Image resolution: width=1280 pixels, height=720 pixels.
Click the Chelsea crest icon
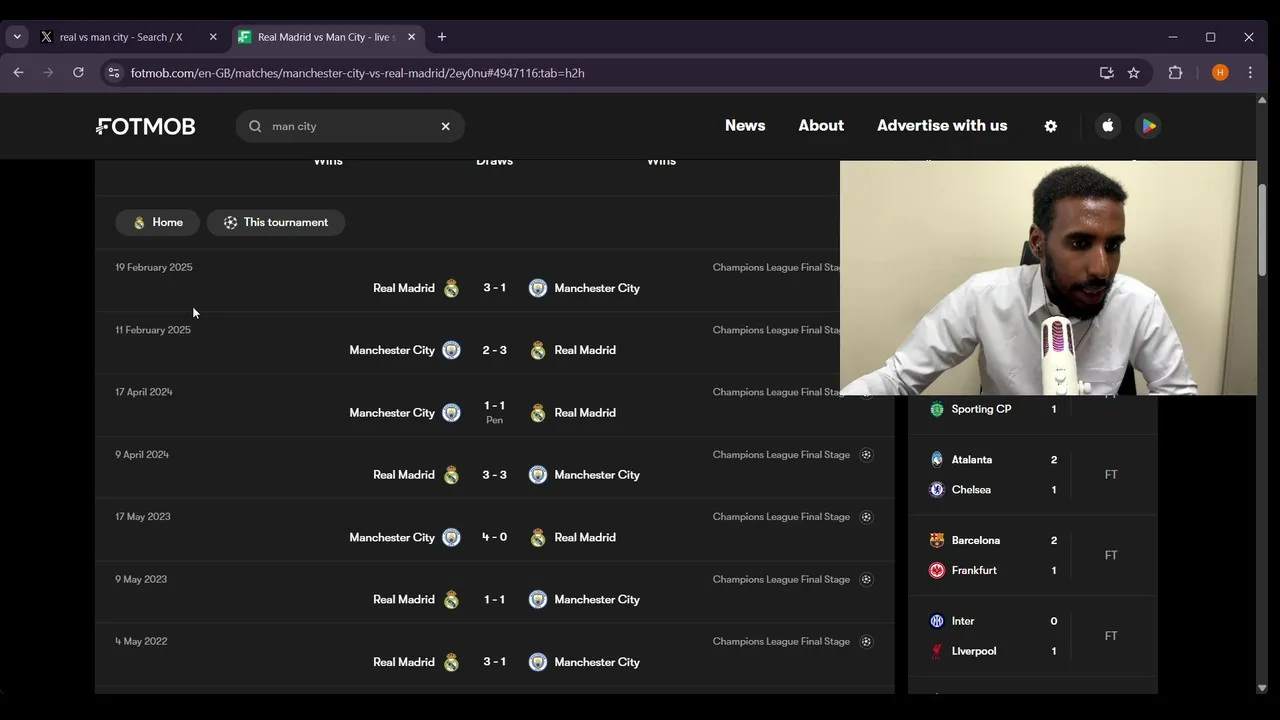pyautogui.click(x=937, y=490)
